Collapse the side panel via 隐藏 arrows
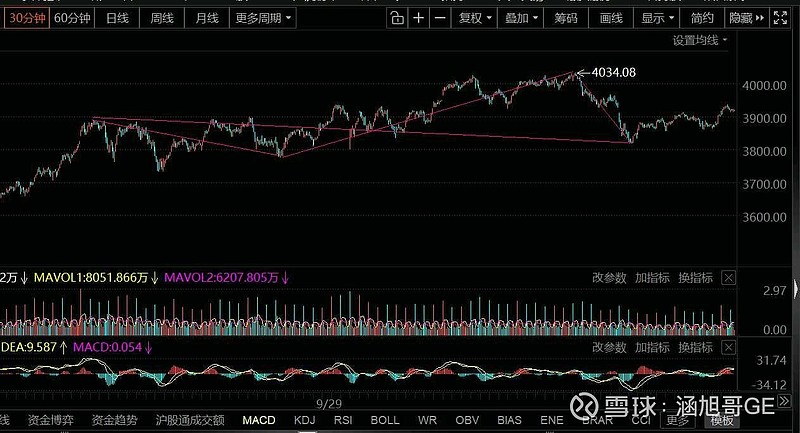 point(748,18)
